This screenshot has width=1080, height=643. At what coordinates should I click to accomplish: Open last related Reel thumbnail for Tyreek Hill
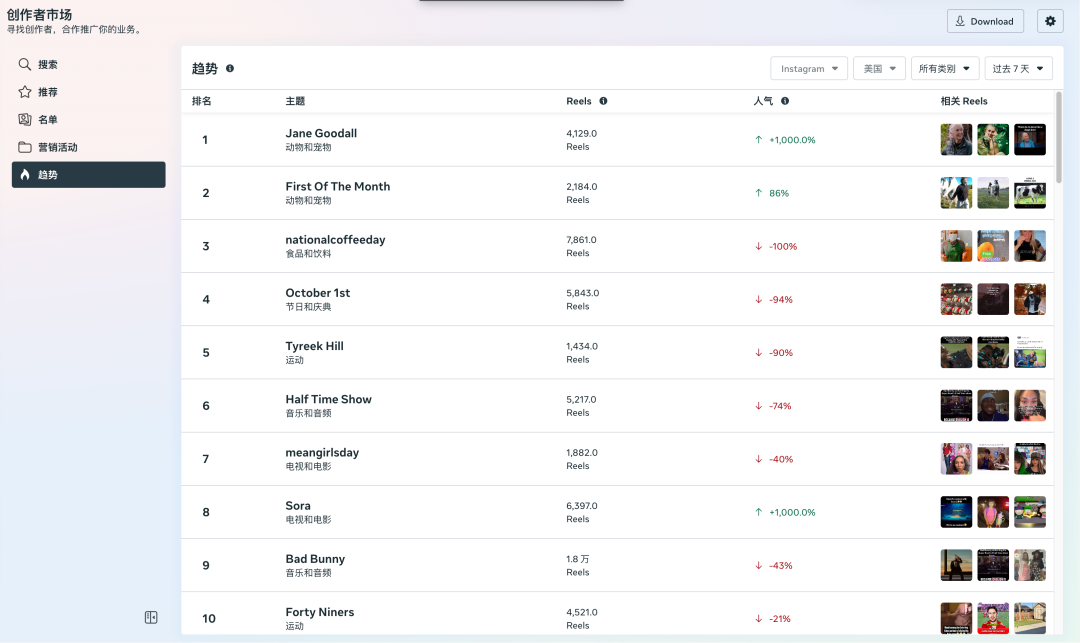click(x=1030, y=353)
